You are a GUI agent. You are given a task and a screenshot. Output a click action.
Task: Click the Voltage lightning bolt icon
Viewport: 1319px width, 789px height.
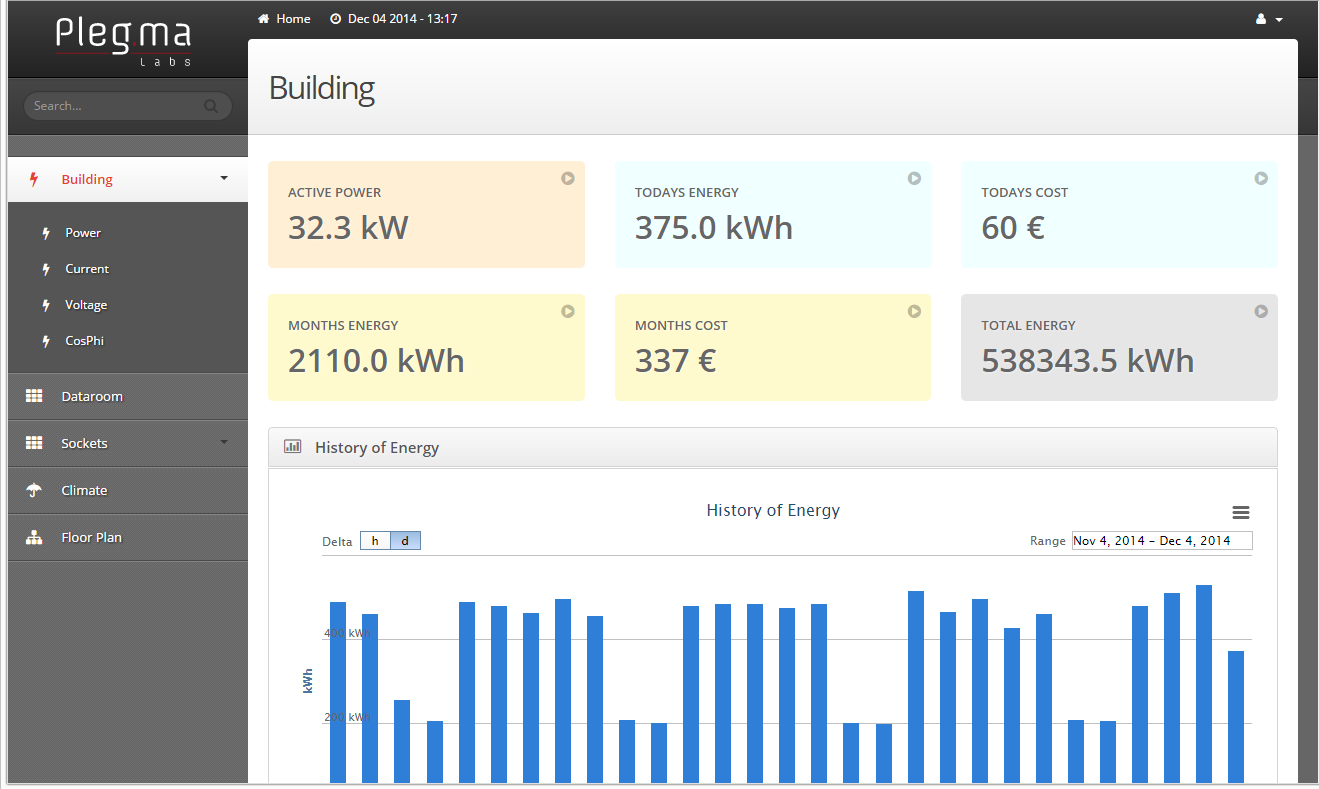pos(45,305)
